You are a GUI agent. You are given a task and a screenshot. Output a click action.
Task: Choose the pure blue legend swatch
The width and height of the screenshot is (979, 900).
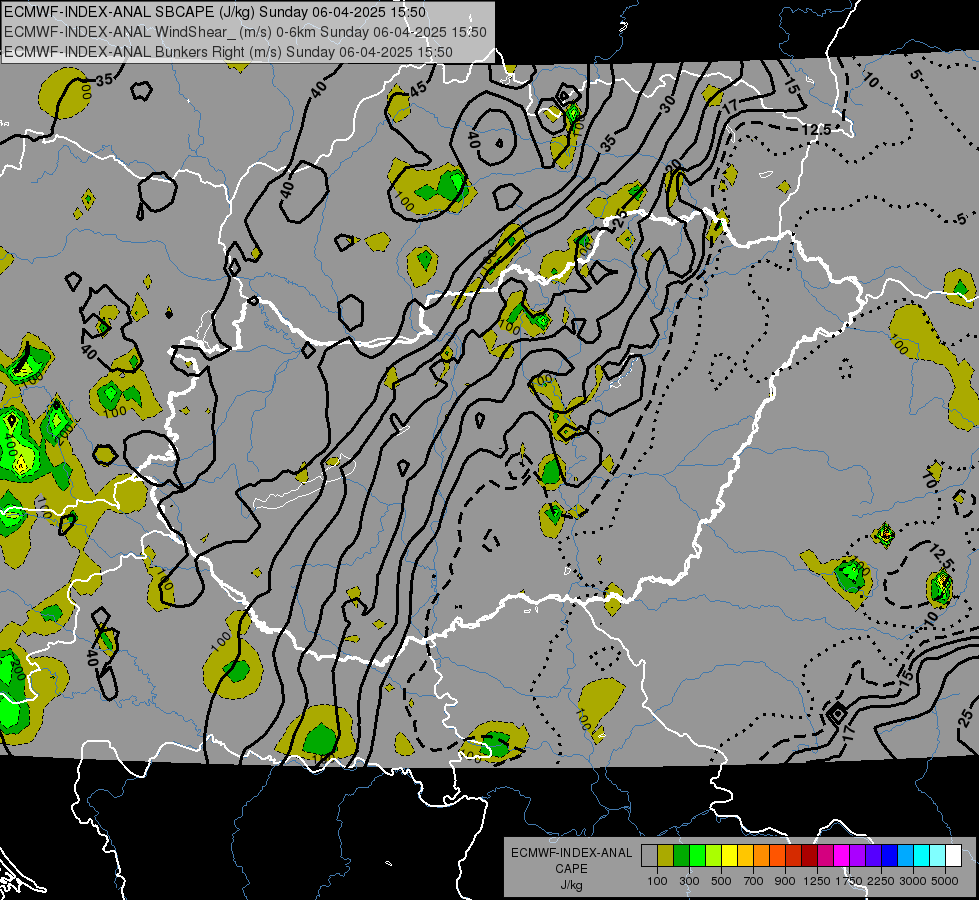(890, 855)
